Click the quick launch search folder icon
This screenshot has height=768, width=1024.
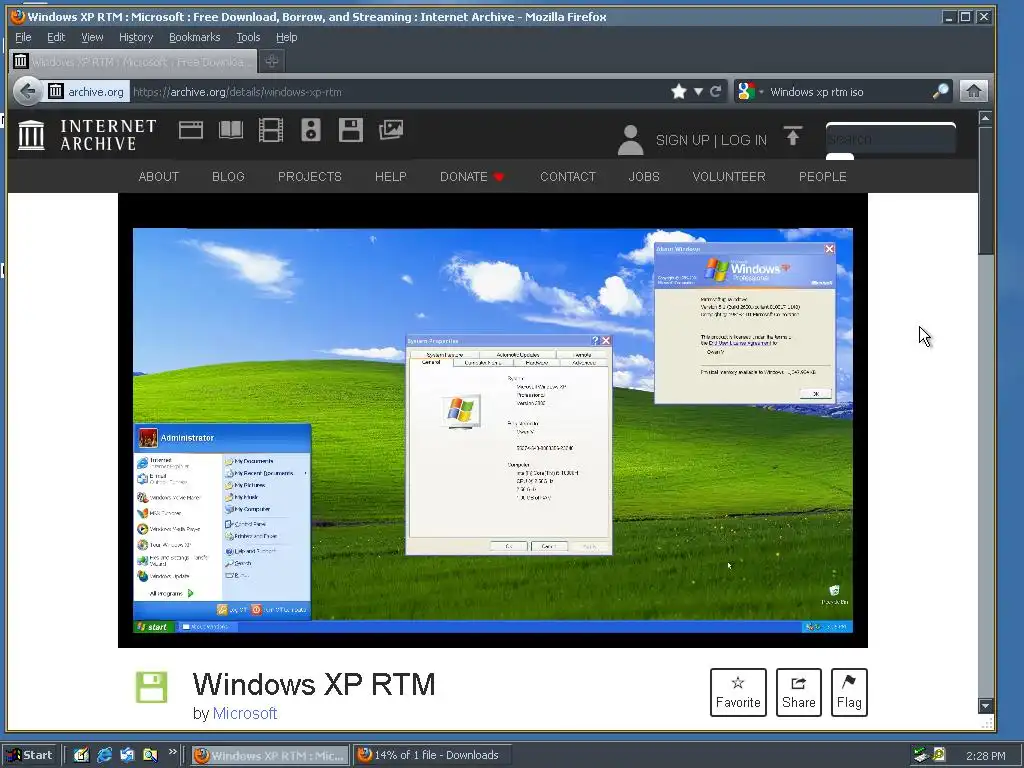(x=150, y=755)
